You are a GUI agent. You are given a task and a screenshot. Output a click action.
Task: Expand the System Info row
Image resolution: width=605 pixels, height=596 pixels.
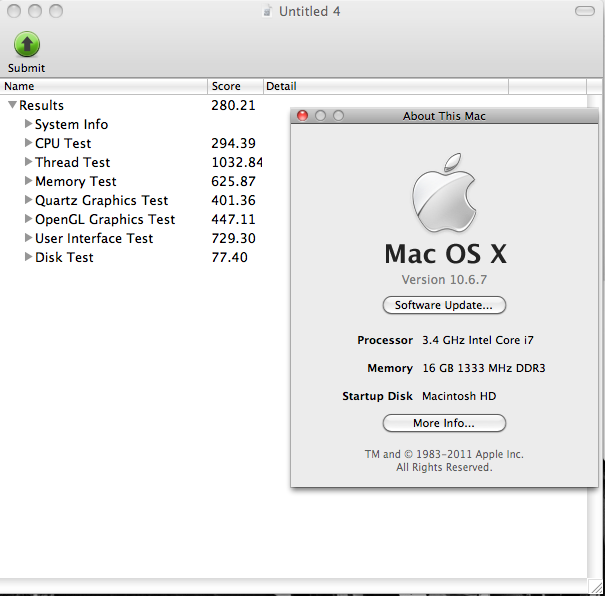click(28, 123)
